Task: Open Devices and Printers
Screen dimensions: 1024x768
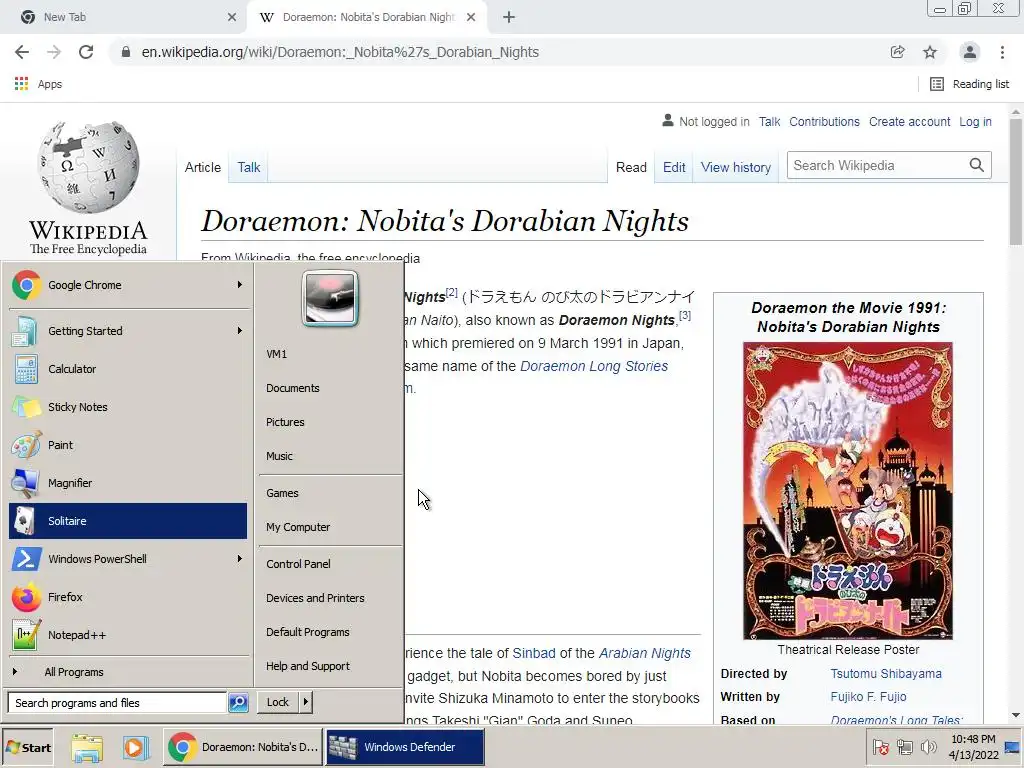Action: tap(315, 598)
